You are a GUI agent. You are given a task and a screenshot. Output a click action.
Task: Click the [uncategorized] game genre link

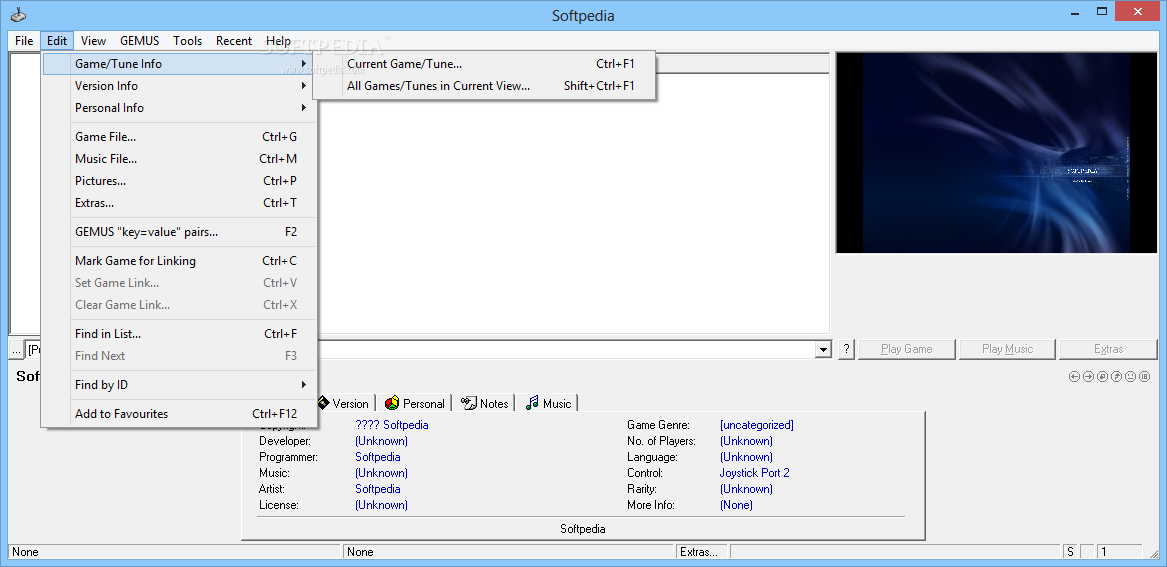756,425
